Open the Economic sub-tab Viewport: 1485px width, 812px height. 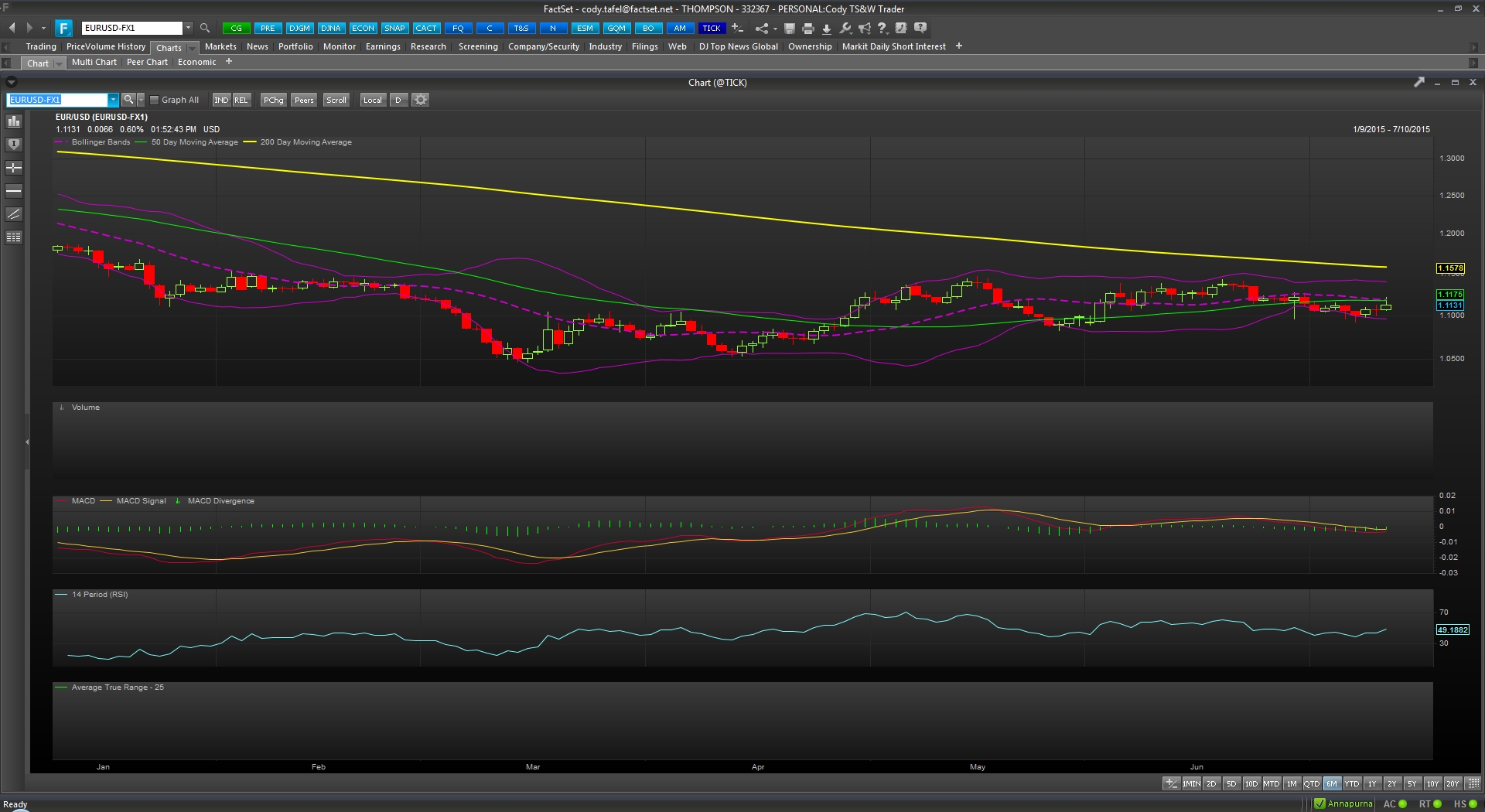pyautogui.click(x=197, y=62)
